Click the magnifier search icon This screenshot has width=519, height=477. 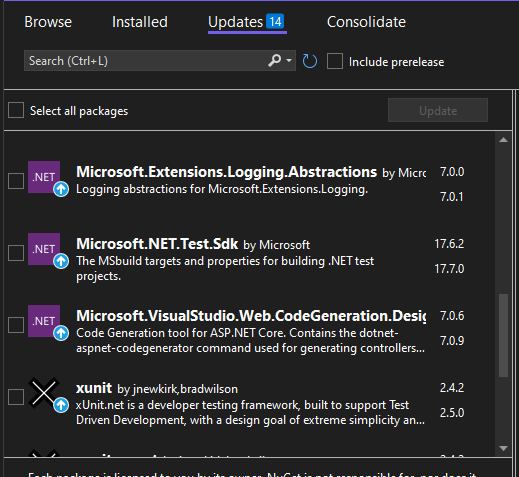pyautogui.click(x=275, y=61)
